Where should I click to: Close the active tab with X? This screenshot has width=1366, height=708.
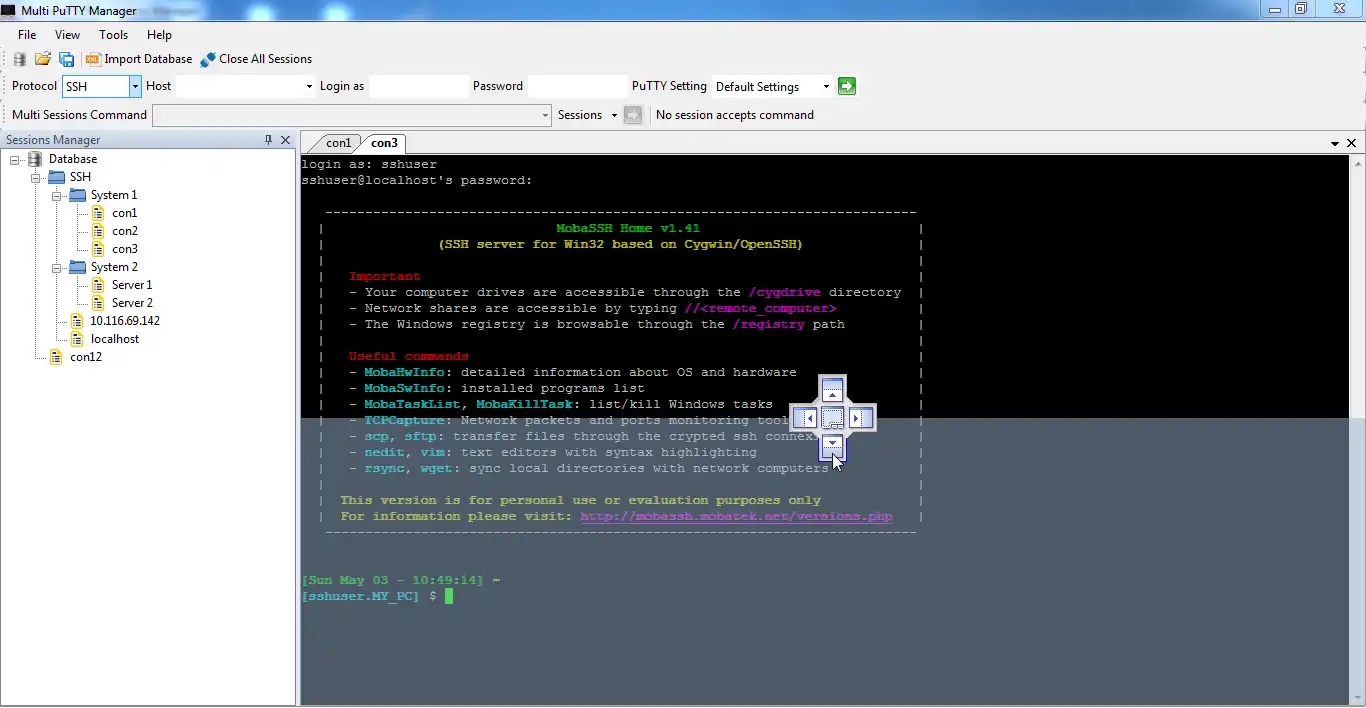(x=1353, y=143)
